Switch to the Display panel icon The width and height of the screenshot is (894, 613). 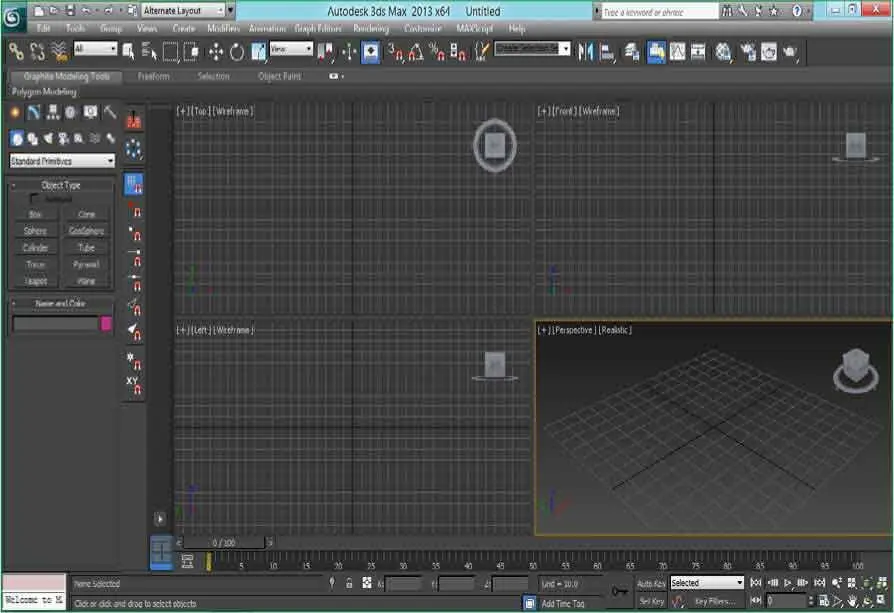pos(90,112)
